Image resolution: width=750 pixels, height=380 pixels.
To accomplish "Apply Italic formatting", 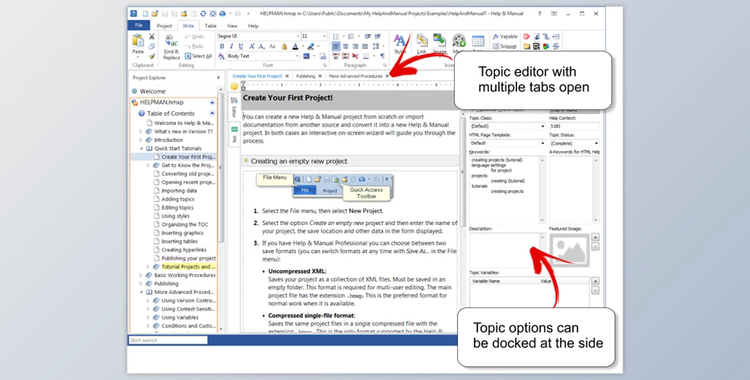I will coord(231,46).
